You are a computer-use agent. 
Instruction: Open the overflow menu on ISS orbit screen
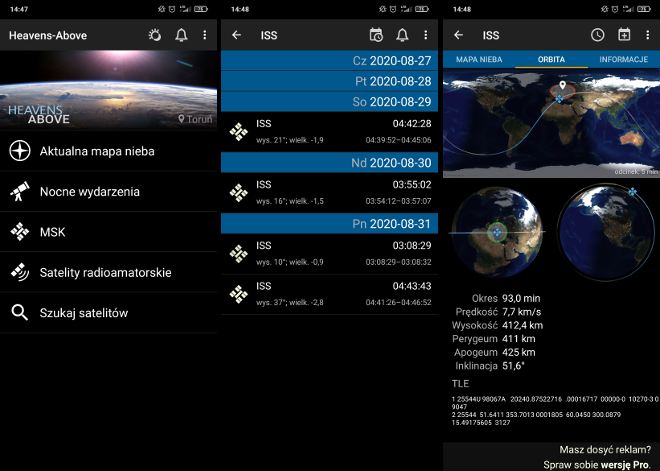(x=647, y=35)
